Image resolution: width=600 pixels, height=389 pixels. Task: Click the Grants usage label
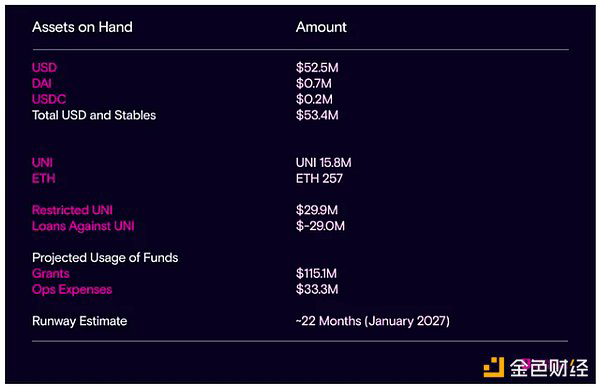click(51, 273)
